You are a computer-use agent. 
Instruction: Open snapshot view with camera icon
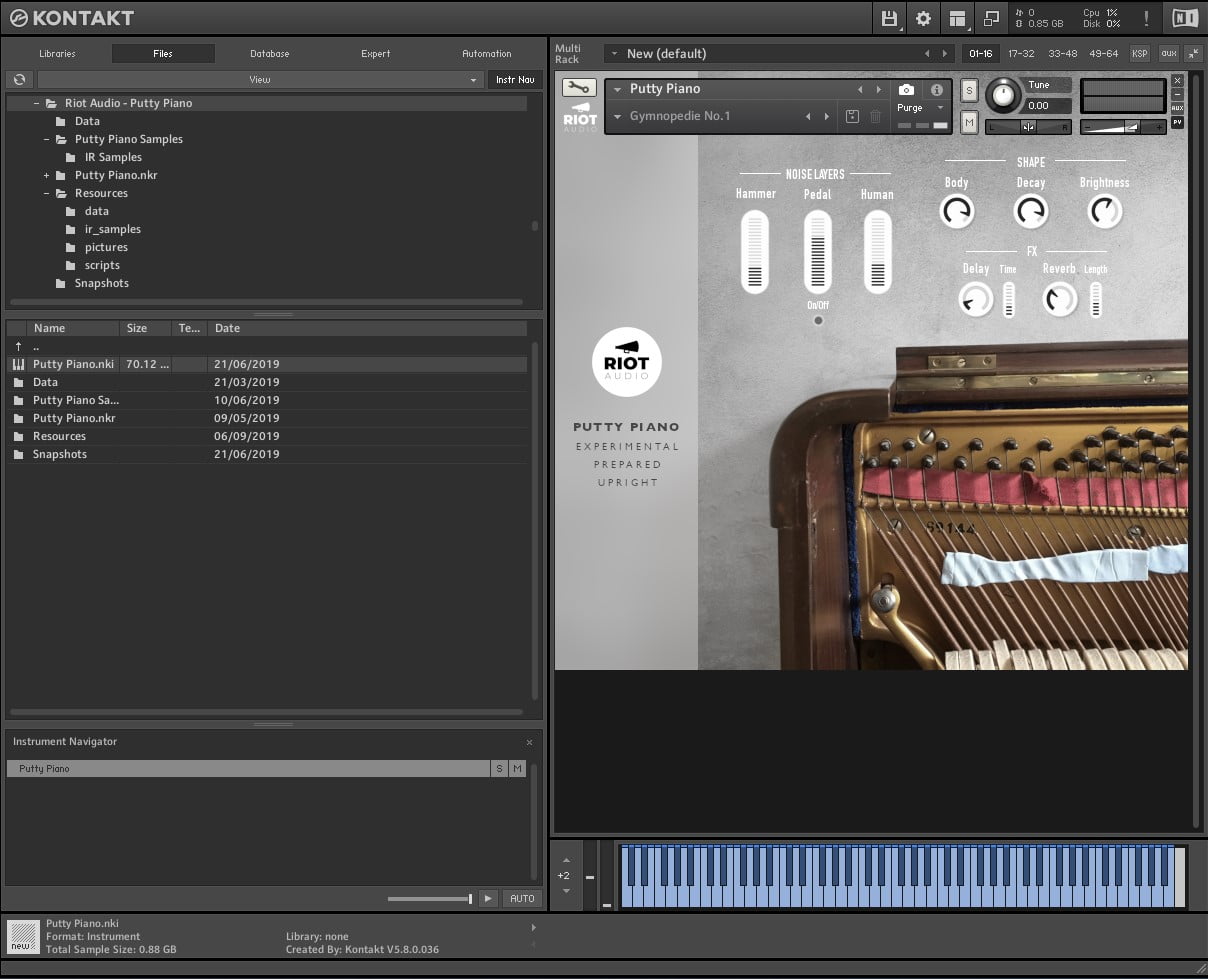tap(906, 89)
